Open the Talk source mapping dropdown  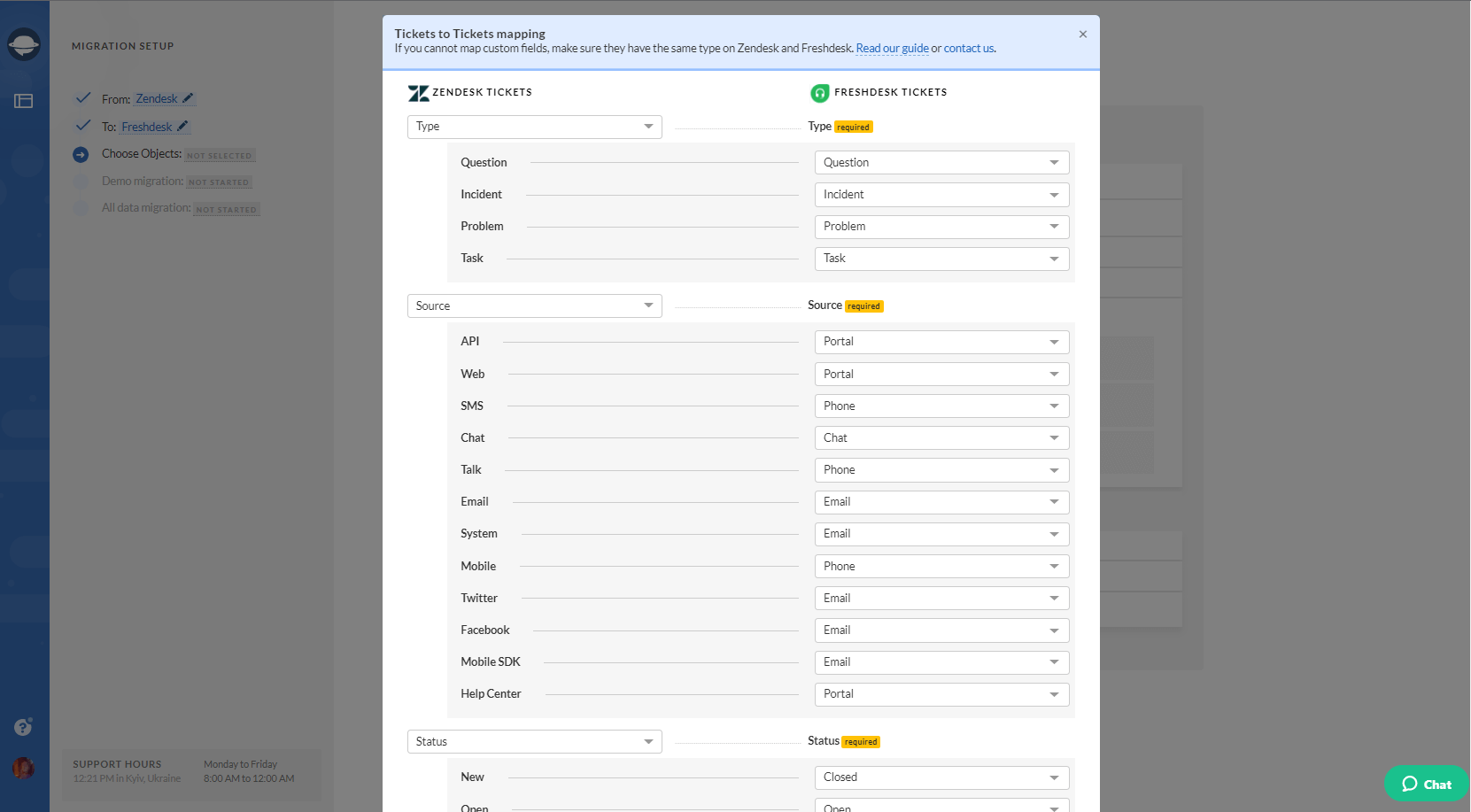tap(942, 469)
